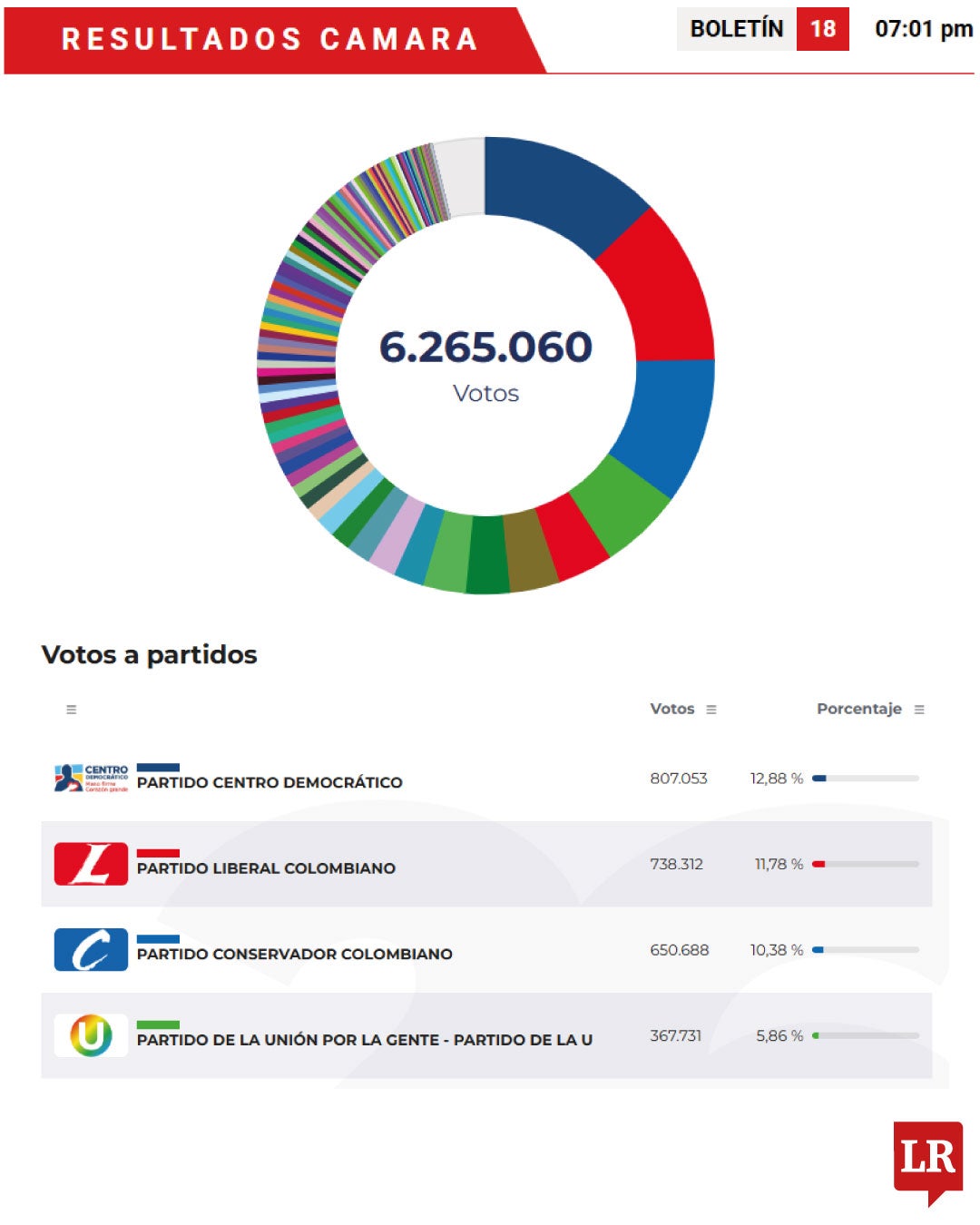Open the Votos column filter menu icon

(x=711, y=710)
